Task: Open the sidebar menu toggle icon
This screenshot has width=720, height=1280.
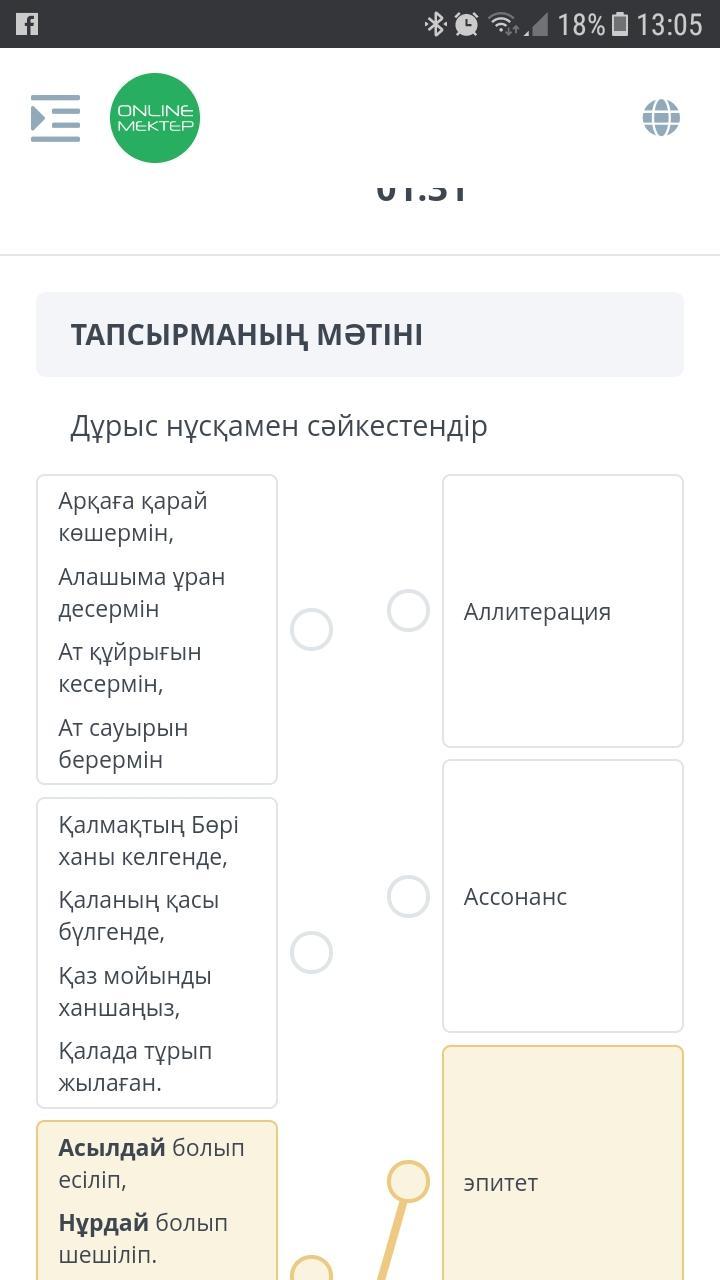Action: 55,118
